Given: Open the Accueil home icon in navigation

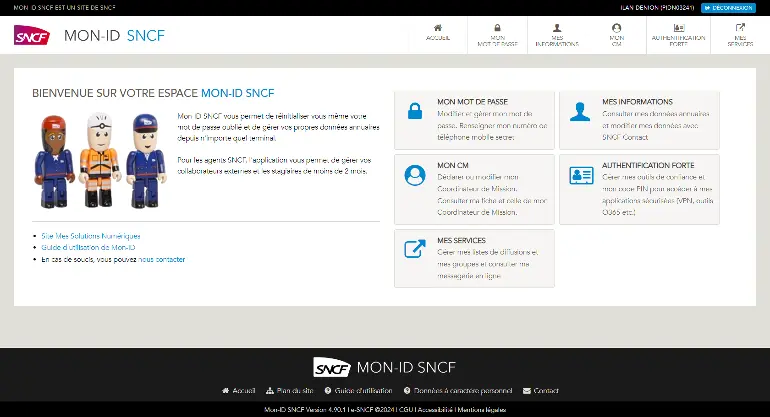Looking at the screenshot, I should (438, 28).
